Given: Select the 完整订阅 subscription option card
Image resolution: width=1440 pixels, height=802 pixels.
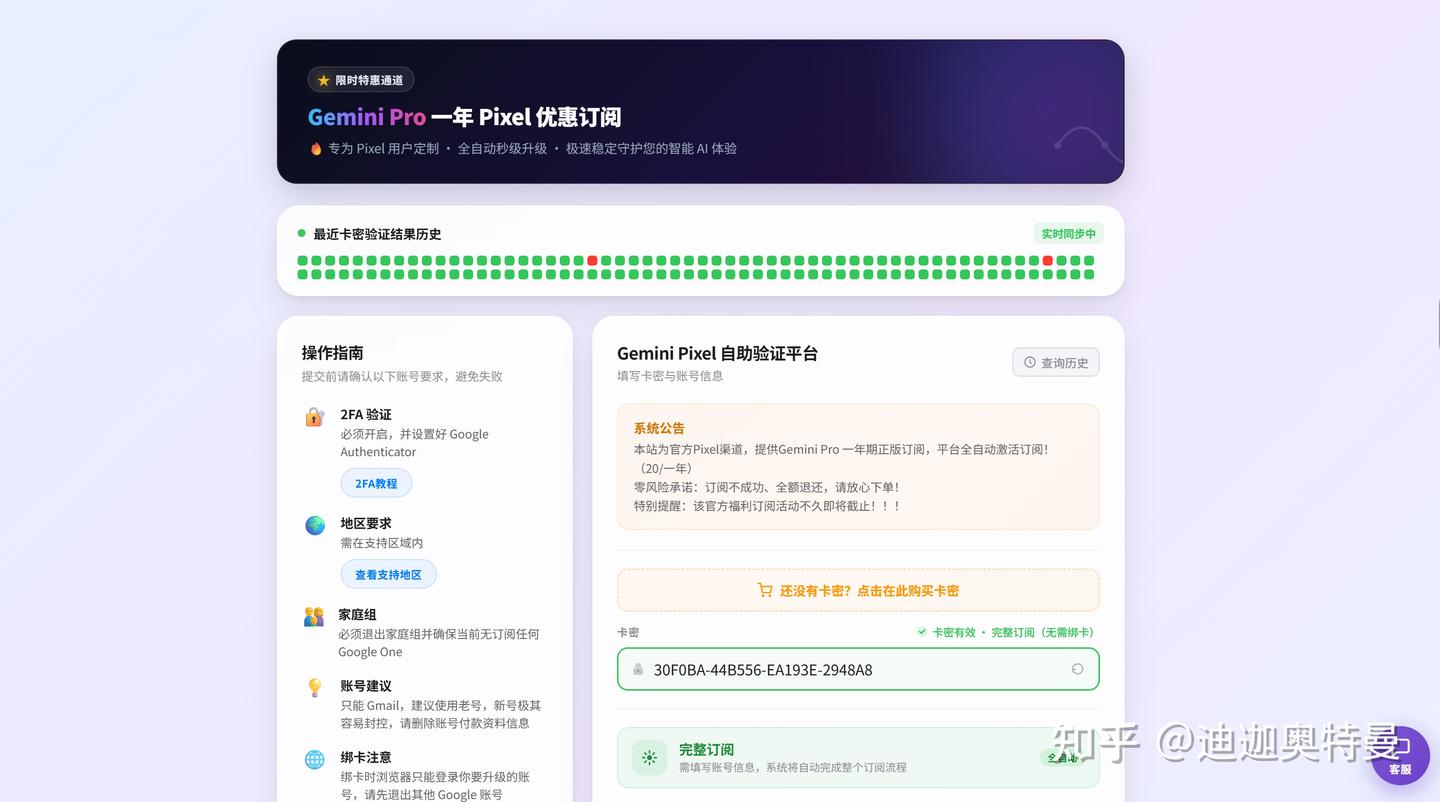Looking at the screenshot, I should 858,758.
